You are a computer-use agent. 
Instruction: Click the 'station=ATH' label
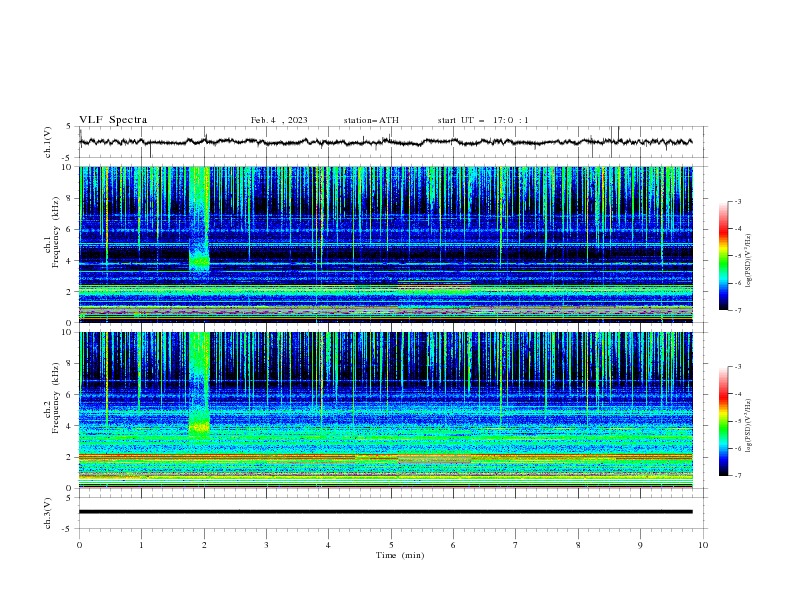[x=371, y=120]
